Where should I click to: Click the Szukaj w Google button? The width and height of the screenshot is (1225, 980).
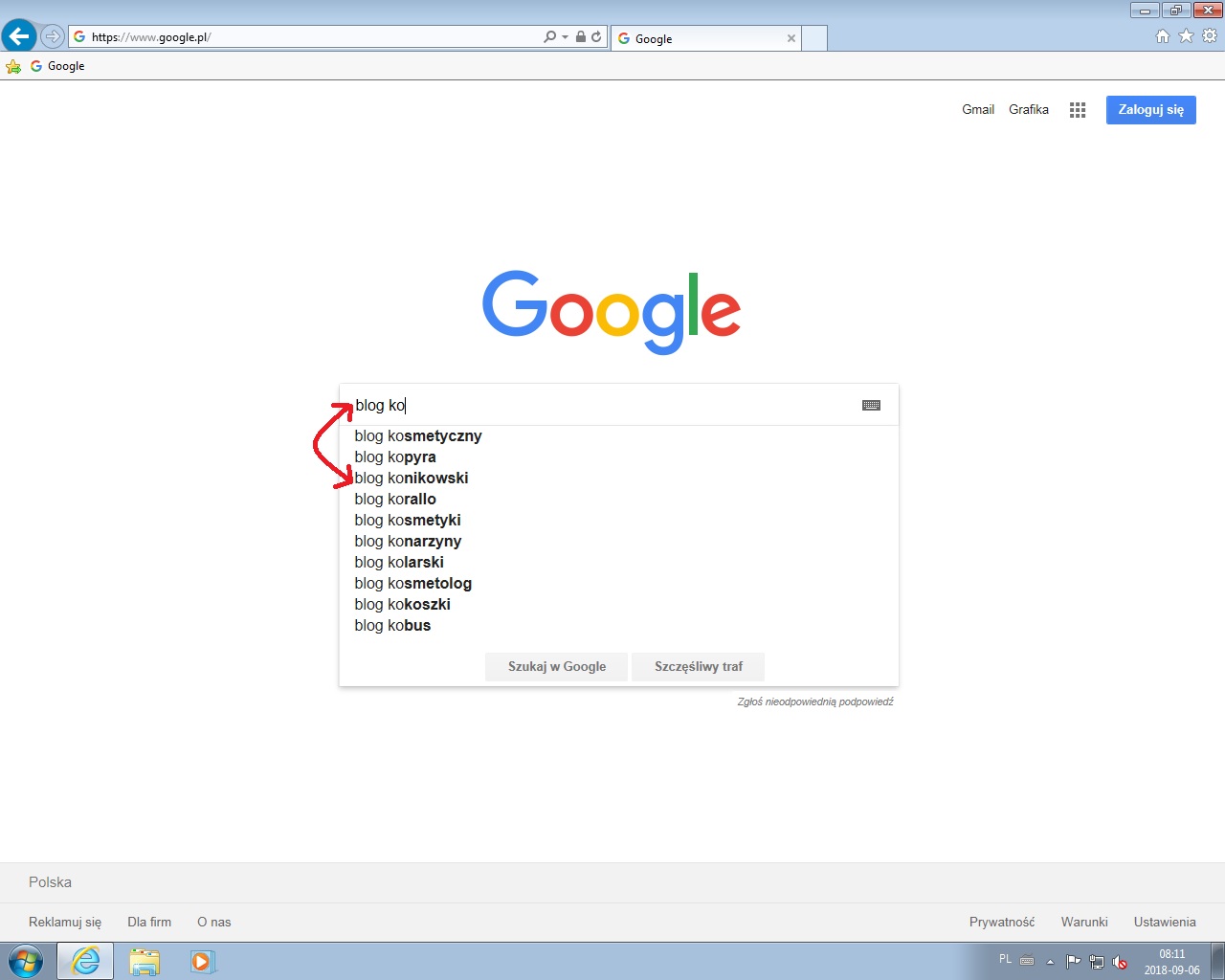pos(557,667)
